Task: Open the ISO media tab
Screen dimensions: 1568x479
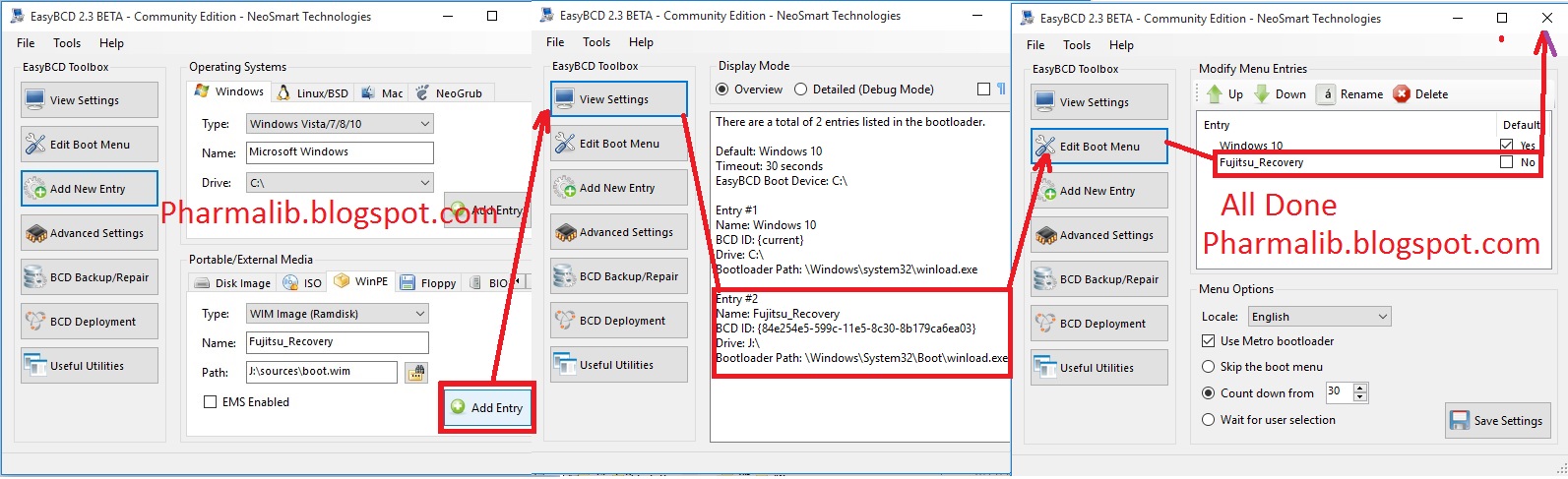Action: pos(302,282)
